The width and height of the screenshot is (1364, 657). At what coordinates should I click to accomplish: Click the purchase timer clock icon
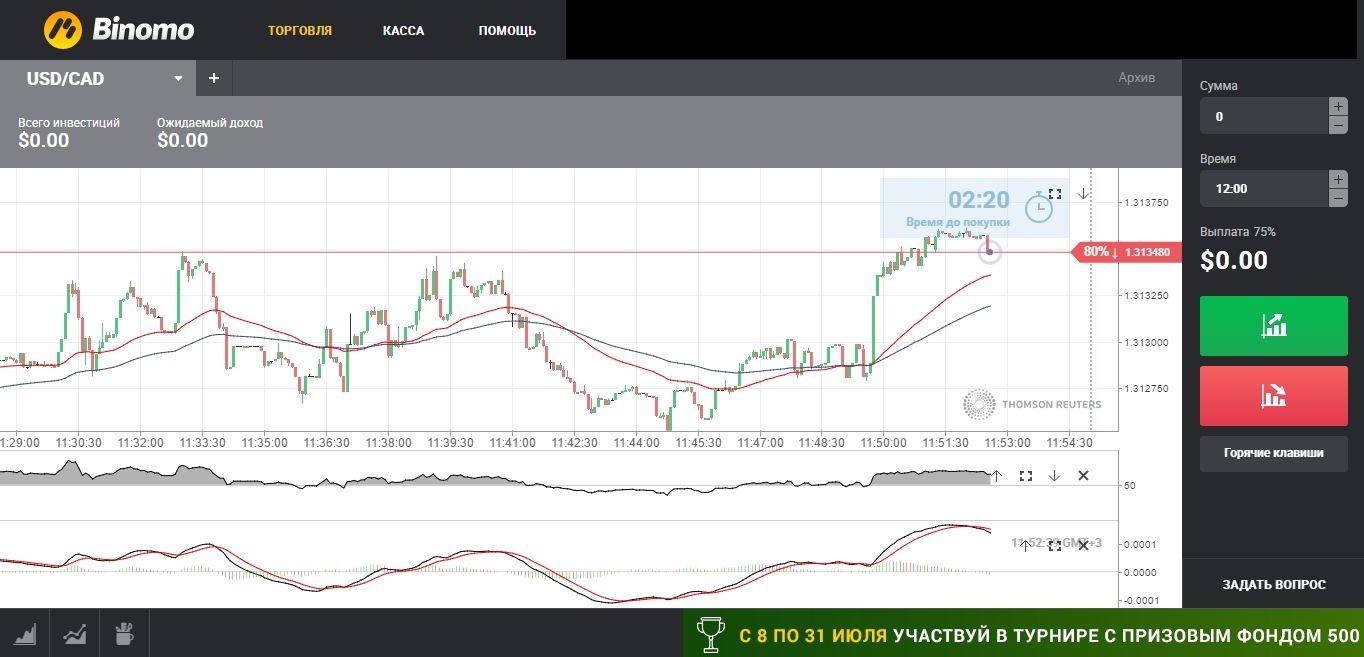coord(1039,207)
